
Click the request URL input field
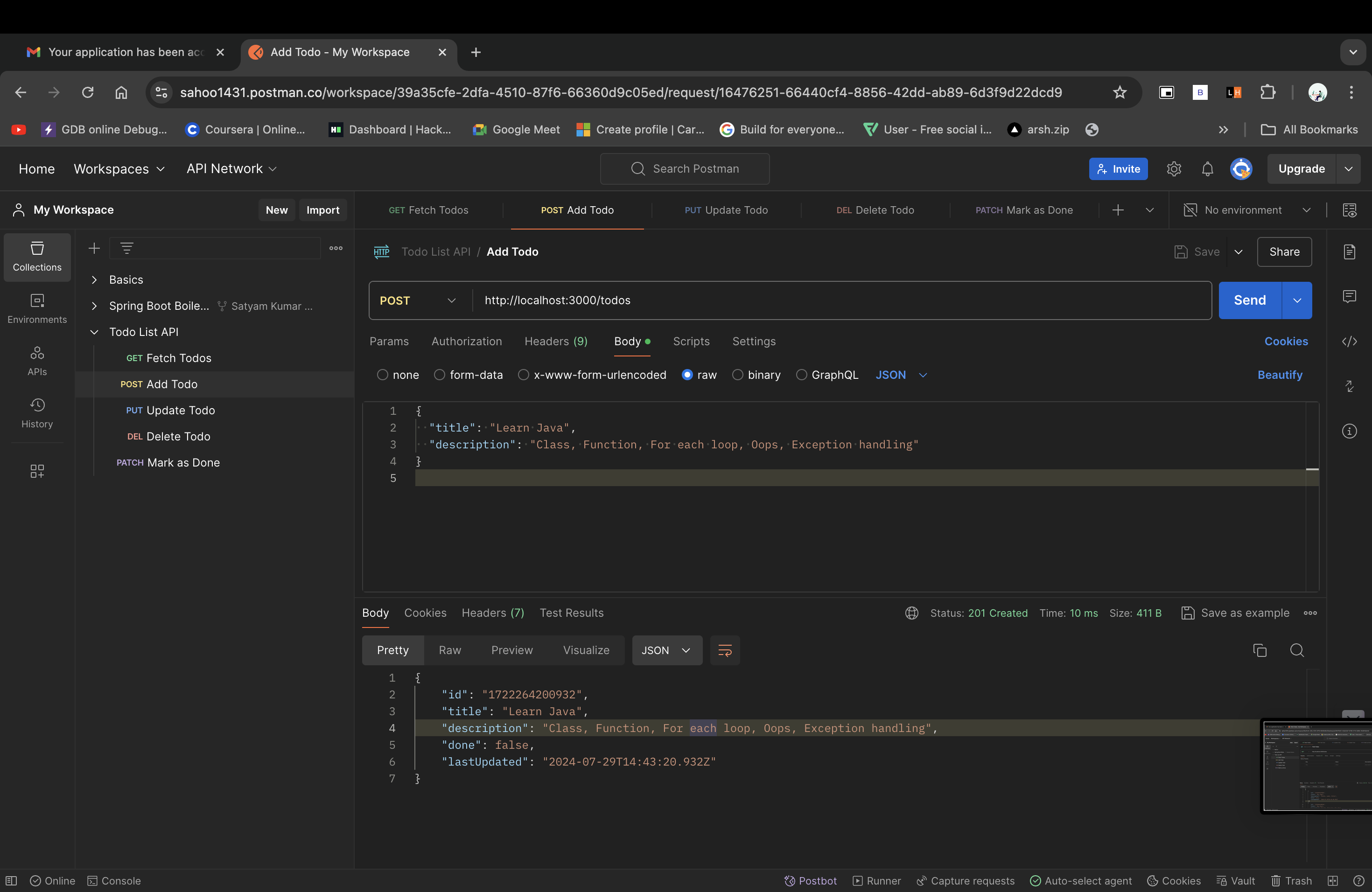[842, 301]
